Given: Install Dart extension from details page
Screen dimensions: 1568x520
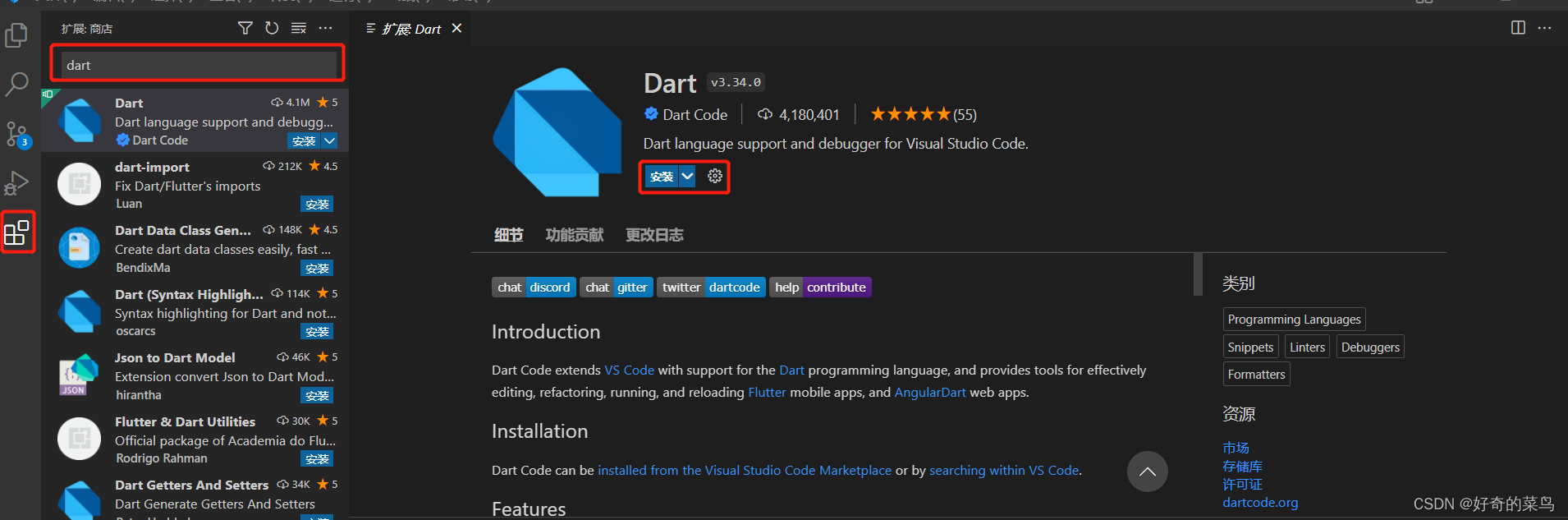Looking at the screenshot, I should click(662, 177).
